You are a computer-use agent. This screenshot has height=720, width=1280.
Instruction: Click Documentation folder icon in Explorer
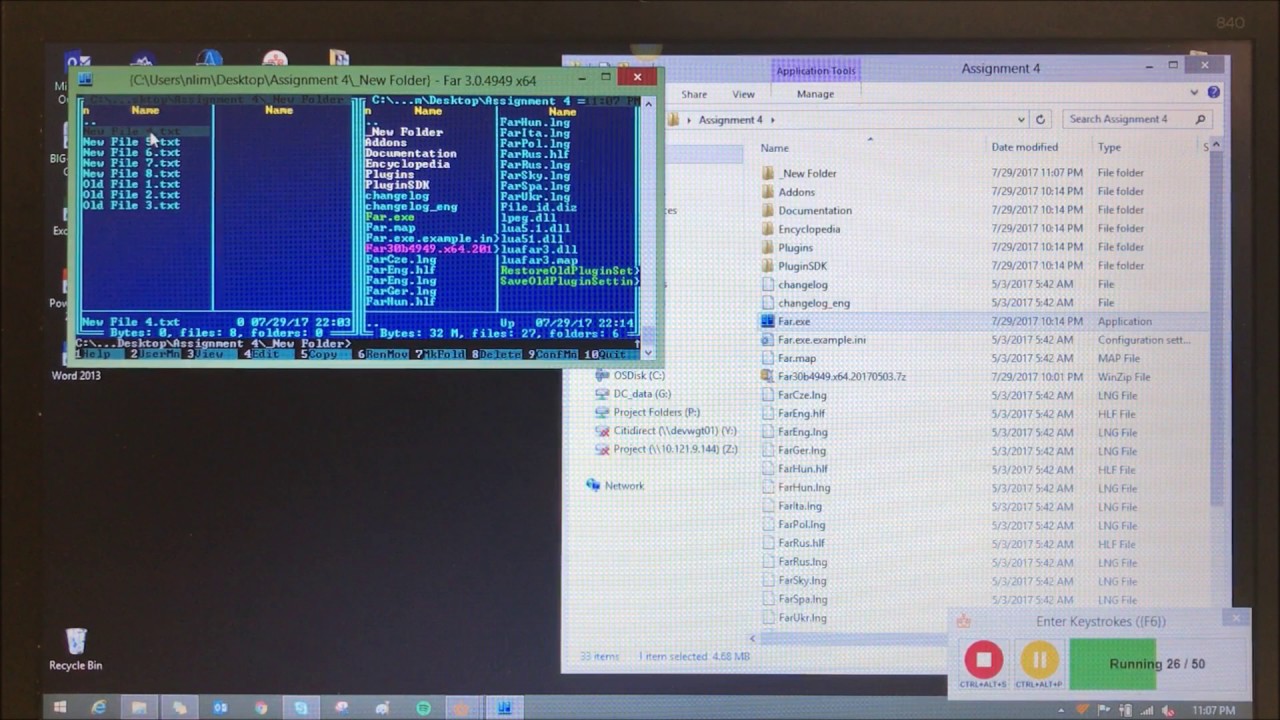tap(768, 210)
